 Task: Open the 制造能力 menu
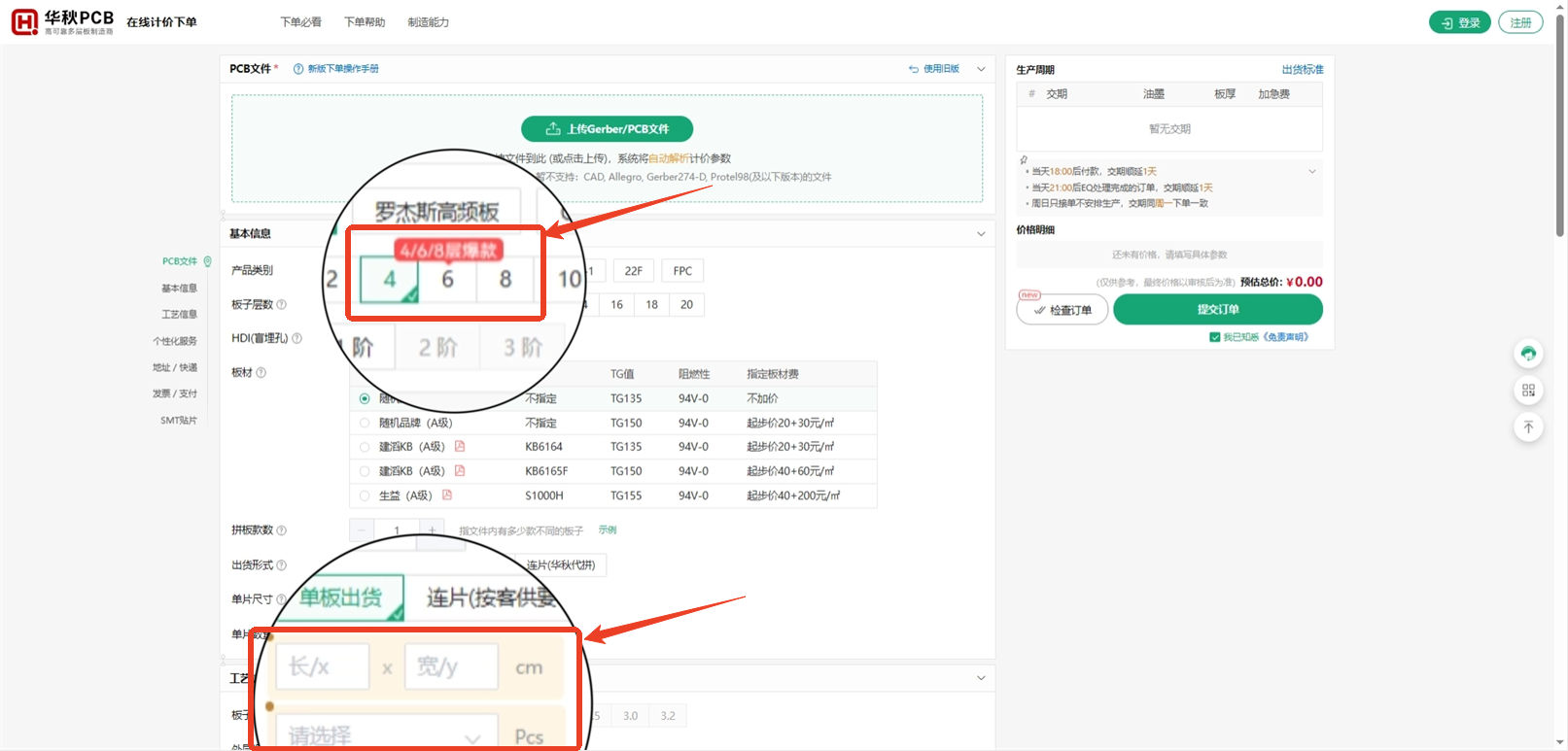coord(429,22)
